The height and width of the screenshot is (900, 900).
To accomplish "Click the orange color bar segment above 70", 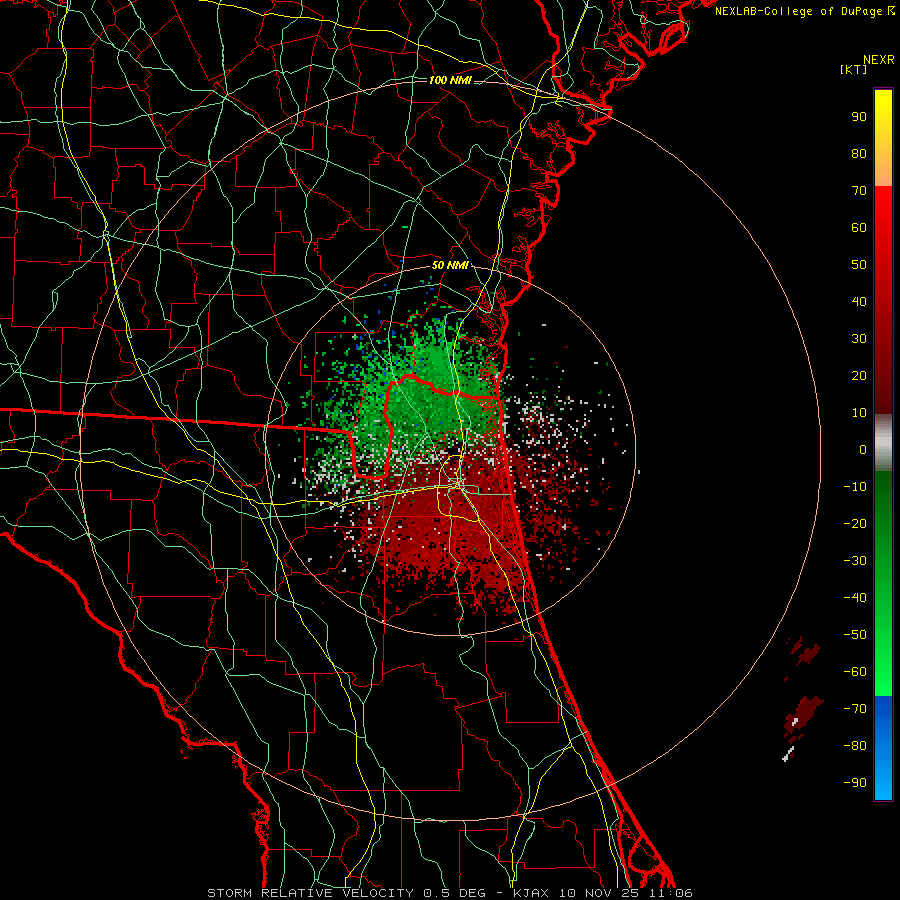I will (x=883, y=172).
